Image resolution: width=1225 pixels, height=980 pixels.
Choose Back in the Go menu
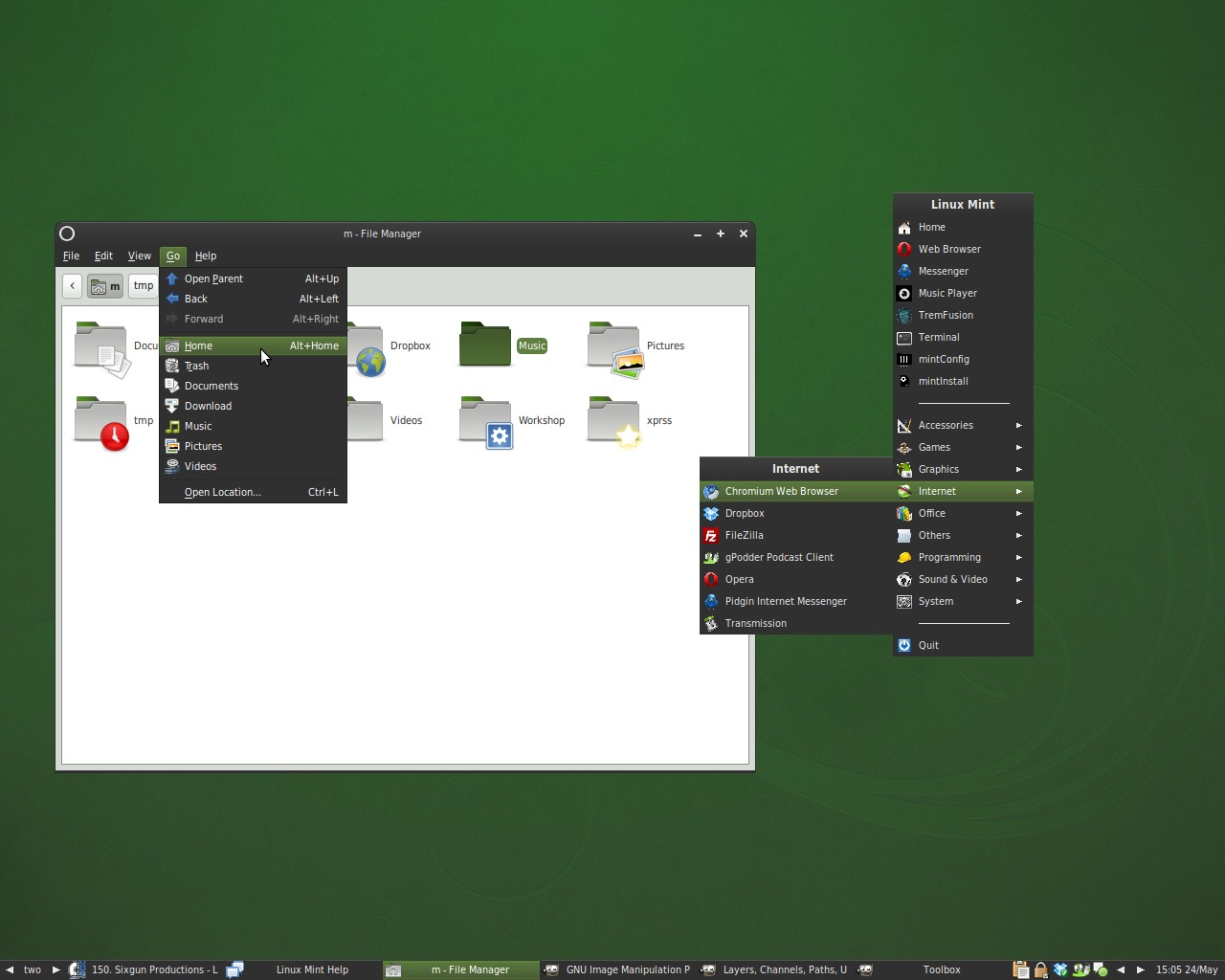pos(253,299)
